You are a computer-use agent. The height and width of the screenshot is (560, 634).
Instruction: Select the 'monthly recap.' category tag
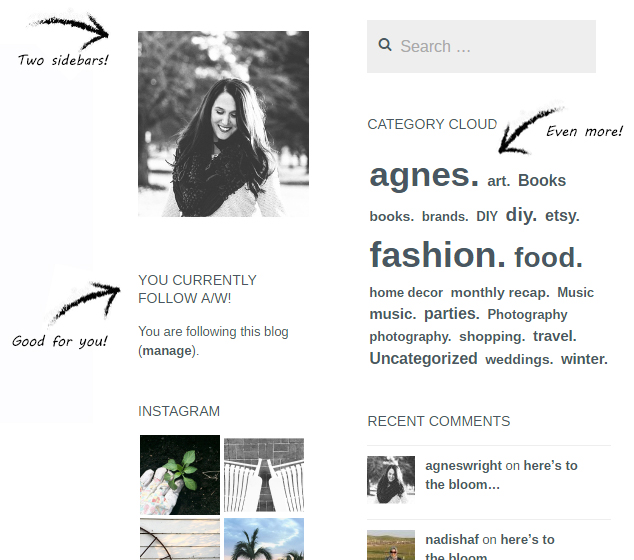pyautogui.click(x=500, y=292)
